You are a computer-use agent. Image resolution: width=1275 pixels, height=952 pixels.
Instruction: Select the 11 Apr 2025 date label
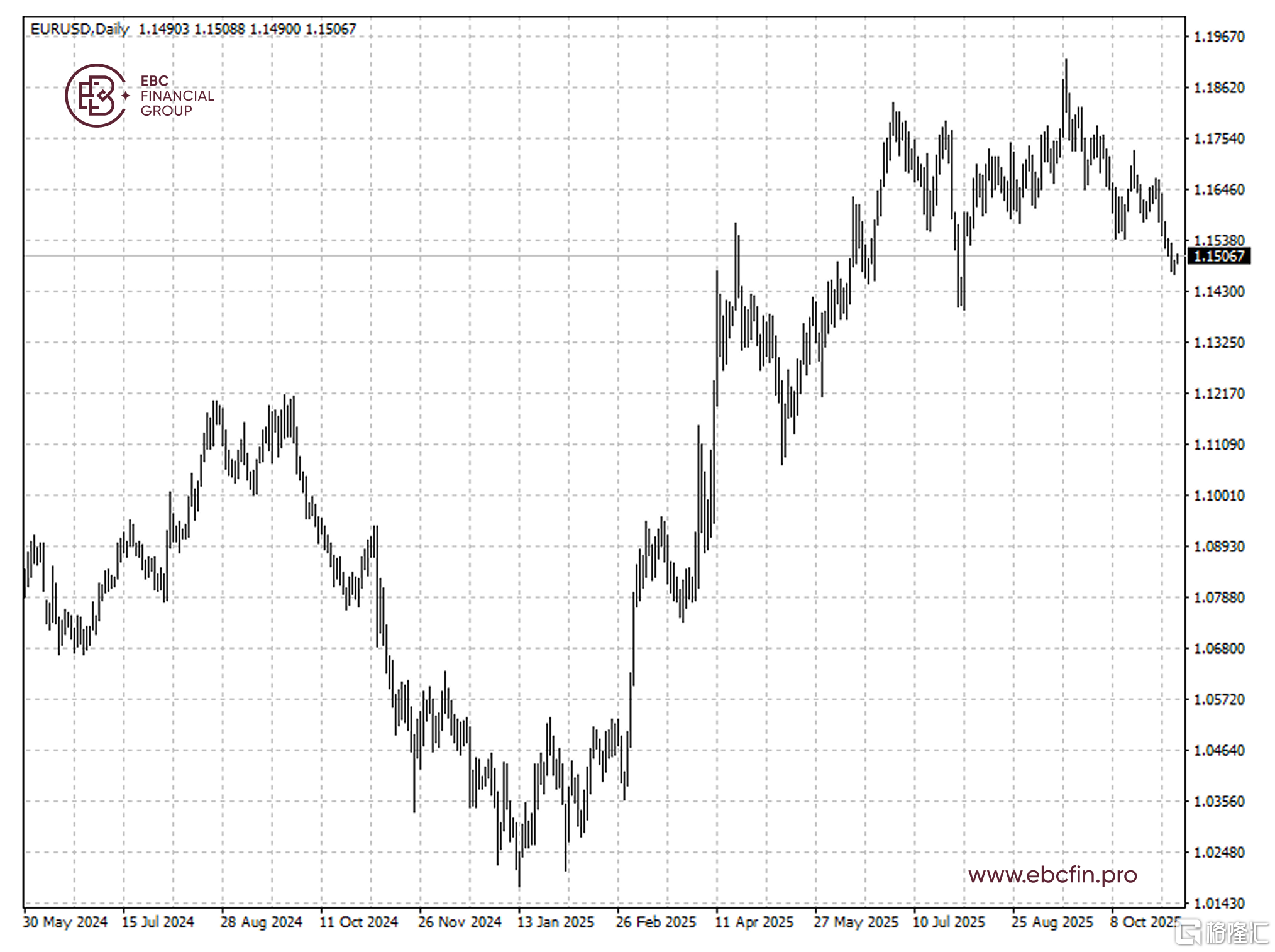click(x=754, y=922)
